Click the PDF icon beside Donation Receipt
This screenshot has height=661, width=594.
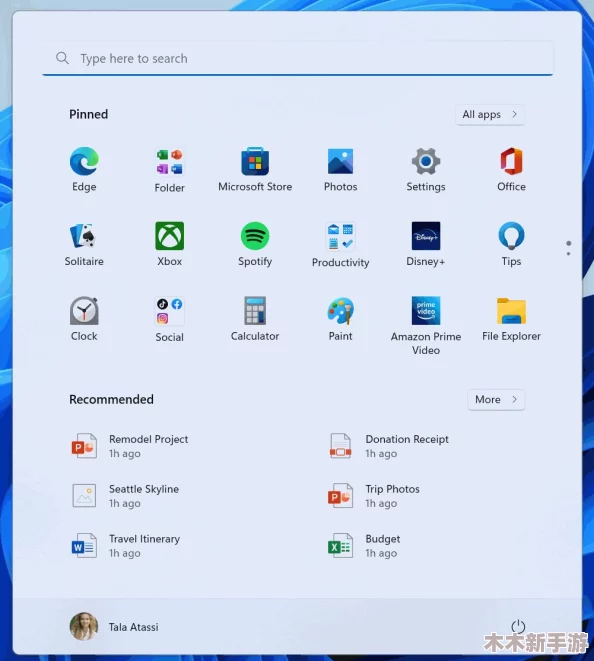[x=340, y=446]
